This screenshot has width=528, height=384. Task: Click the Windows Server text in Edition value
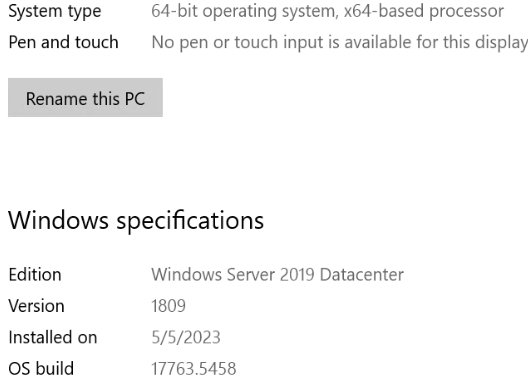pos(213,275)
